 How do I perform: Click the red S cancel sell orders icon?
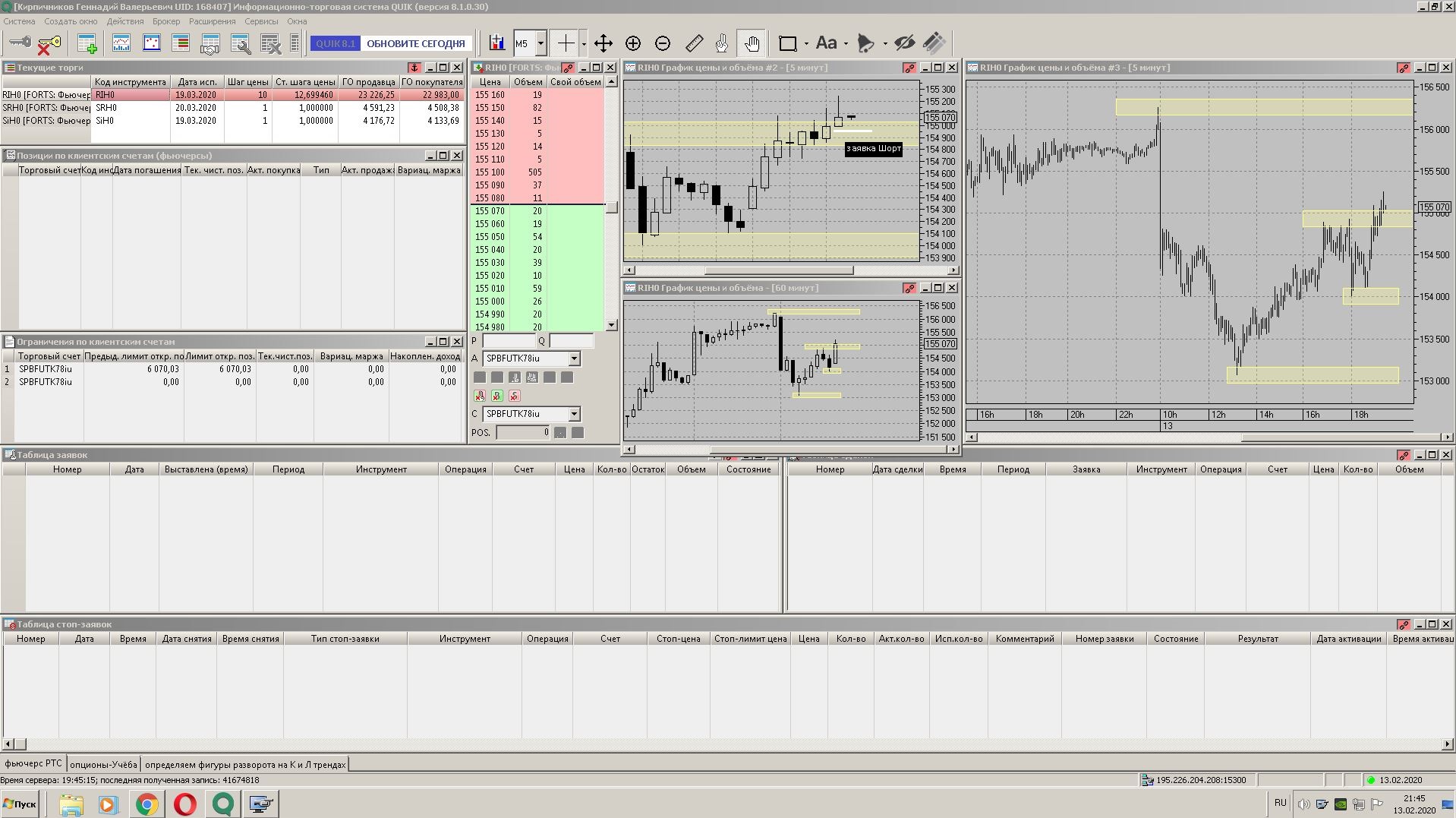515,396
